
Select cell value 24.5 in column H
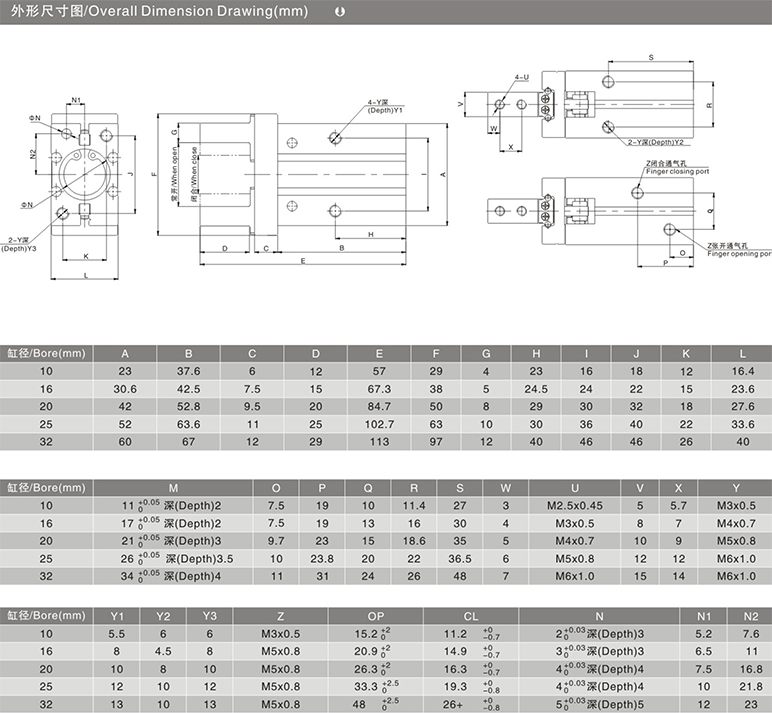pos(536,389)
